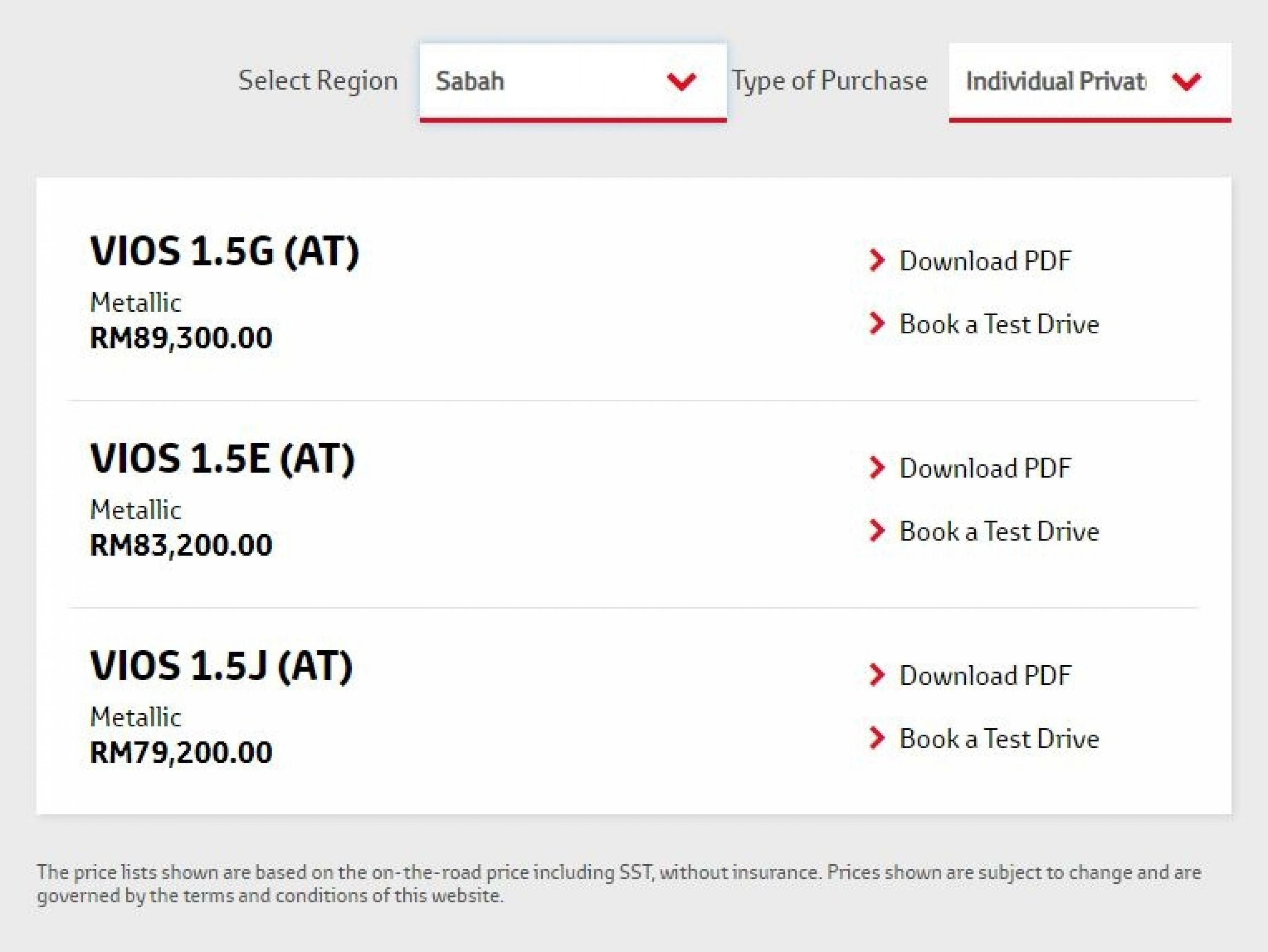The width and height of the screenshot is (1268, 952).
Task: Click the VIOS 1.5G (AT) heading
Action: tap(225, 251)
